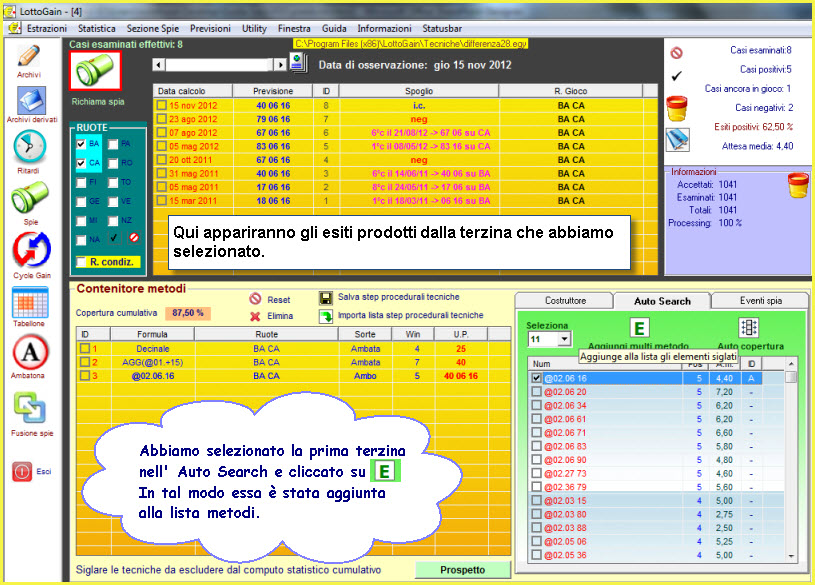
Task: Launch the Cycle Gain tool
Action: (x=32, y=250)
